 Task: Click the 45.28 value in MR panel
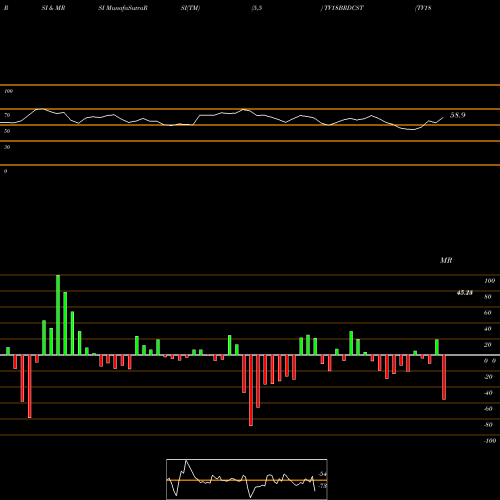[x=465, y=293]
